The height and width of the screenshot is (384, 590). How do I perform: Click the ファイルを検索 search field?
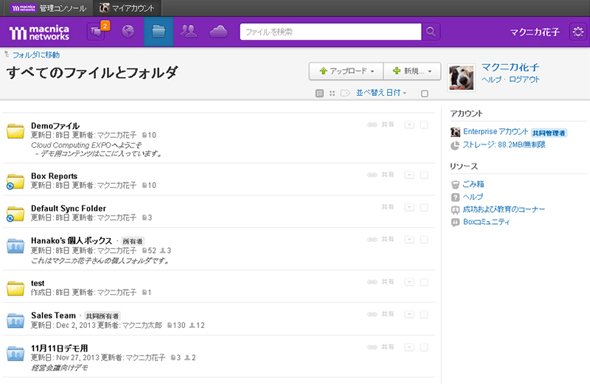(x=330, y=32)
